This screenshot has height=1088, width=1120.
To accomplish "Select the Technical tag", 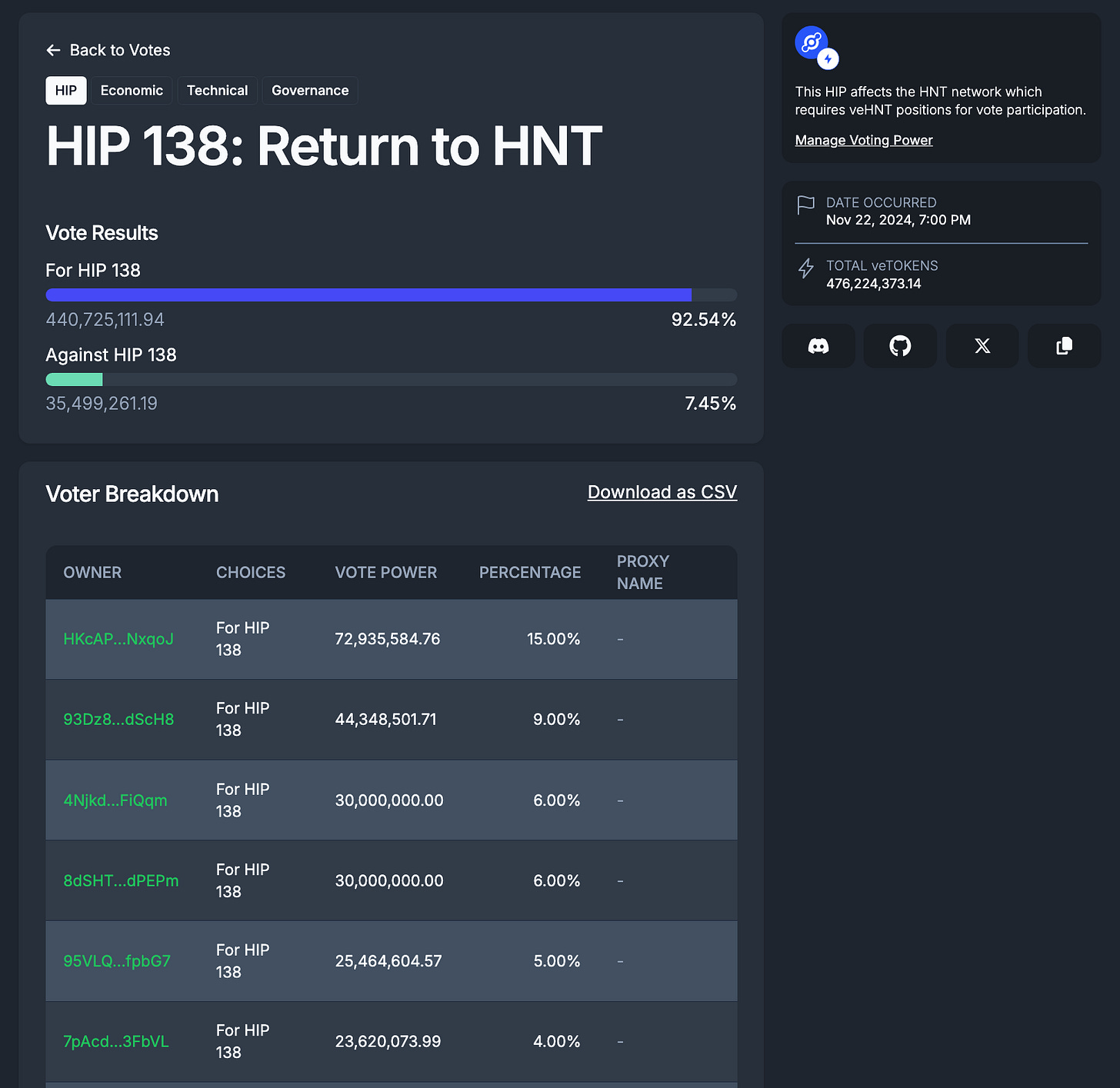I will click(218, 91).
